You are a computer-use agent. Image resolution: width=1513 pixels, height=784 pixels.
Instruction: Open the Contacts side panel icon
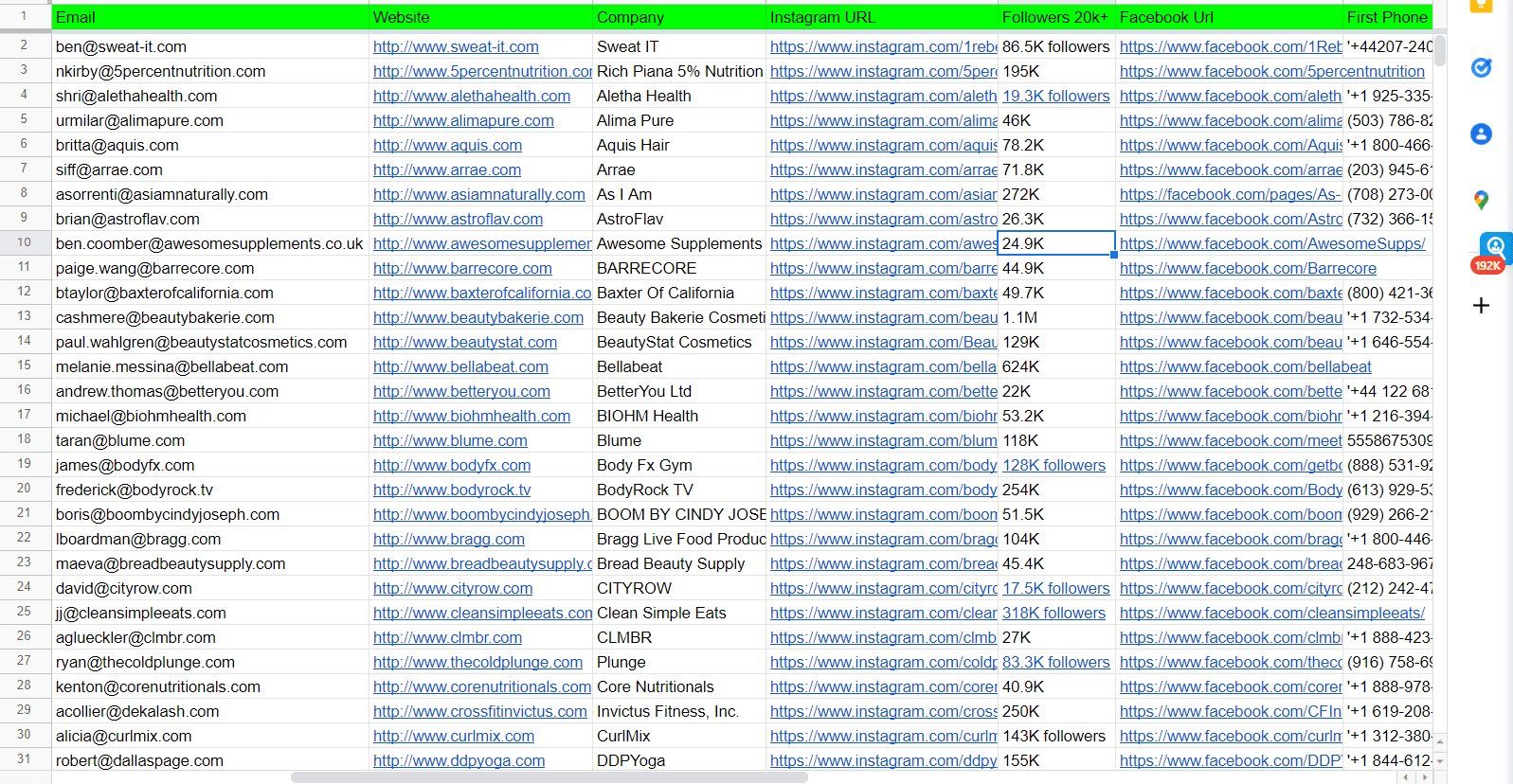(1481, 134)
